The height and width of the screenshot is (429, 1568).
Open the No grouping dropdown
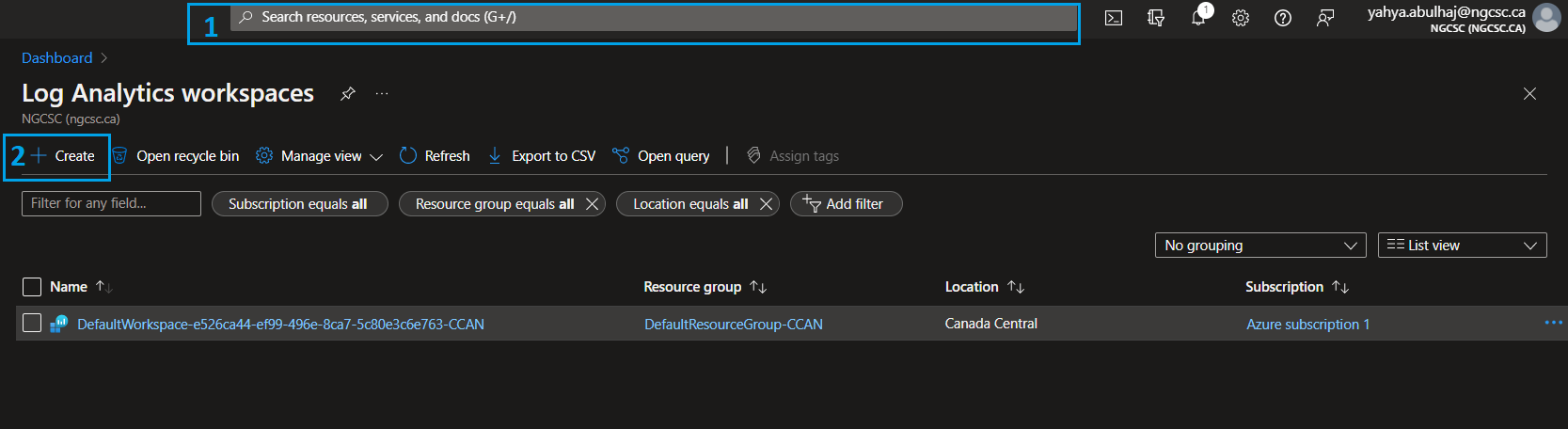(1260, 246)
